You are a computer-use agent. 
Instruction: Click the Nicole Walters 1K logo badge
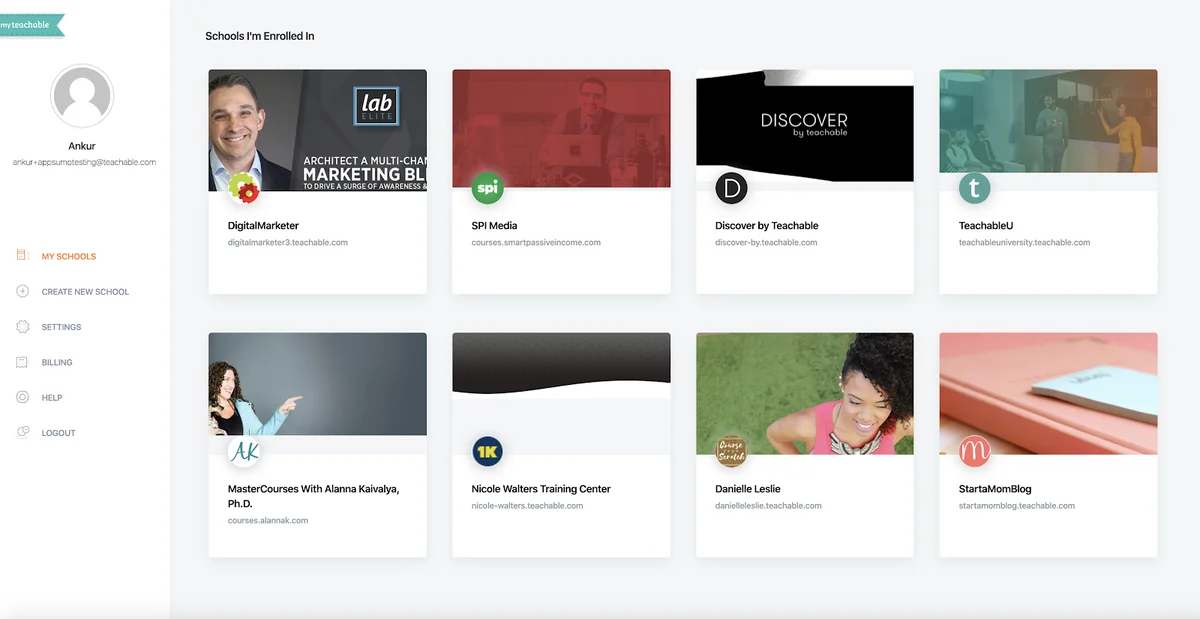487,451
